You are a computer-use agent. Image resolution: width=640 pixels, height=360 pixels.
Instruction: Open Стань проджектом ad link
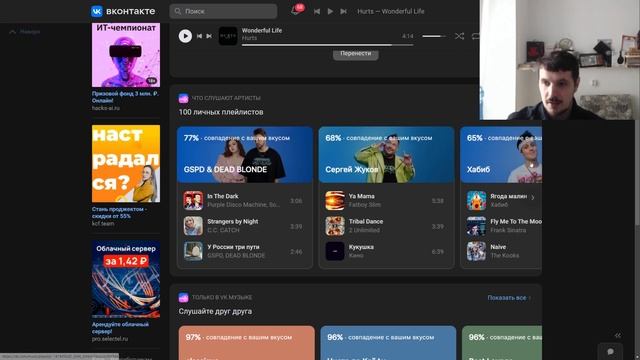119,212
